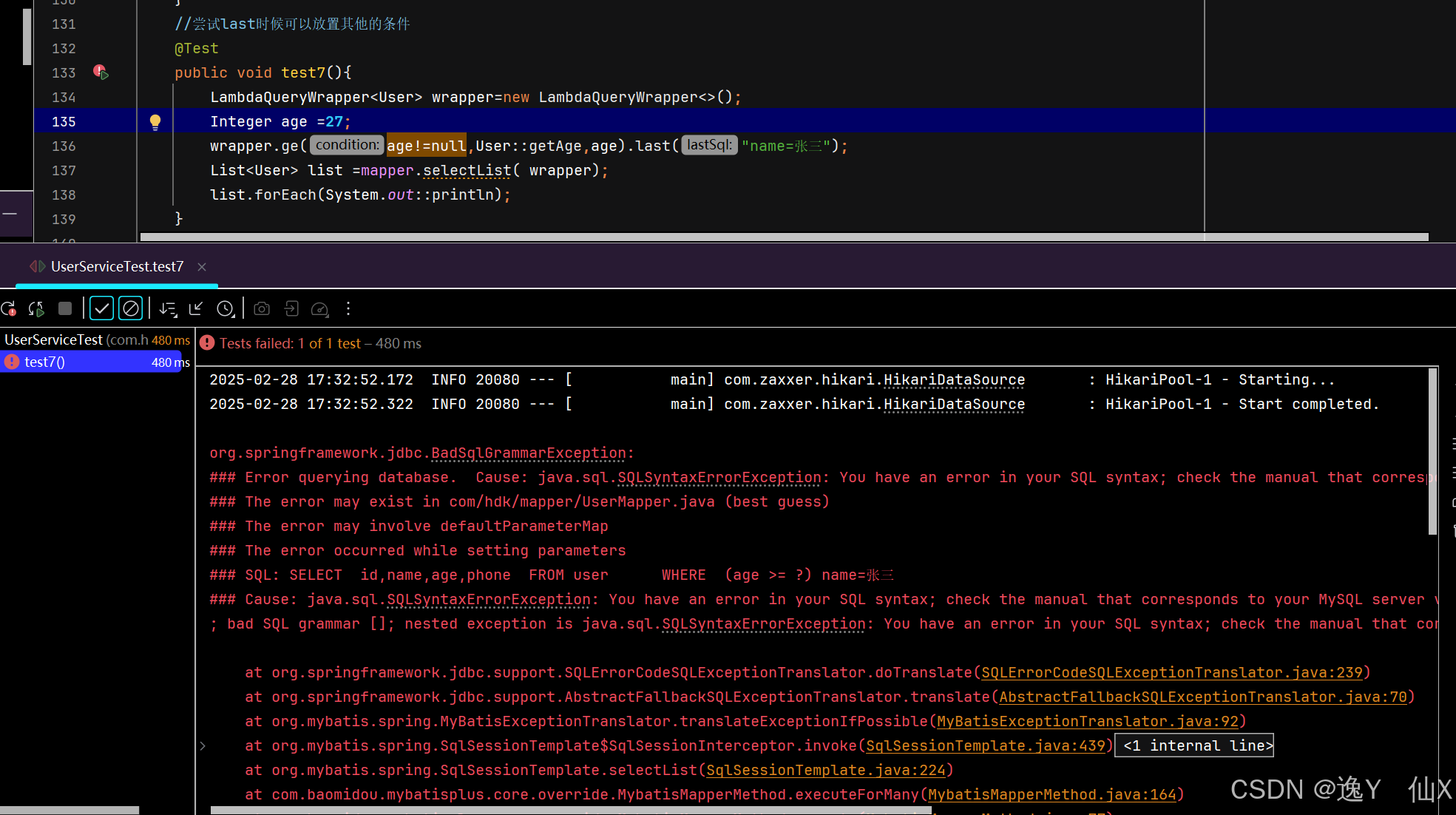Toggle the breakpoint run marker at line 133
This screenshot has width=1456, height=815.
point(101,72)
